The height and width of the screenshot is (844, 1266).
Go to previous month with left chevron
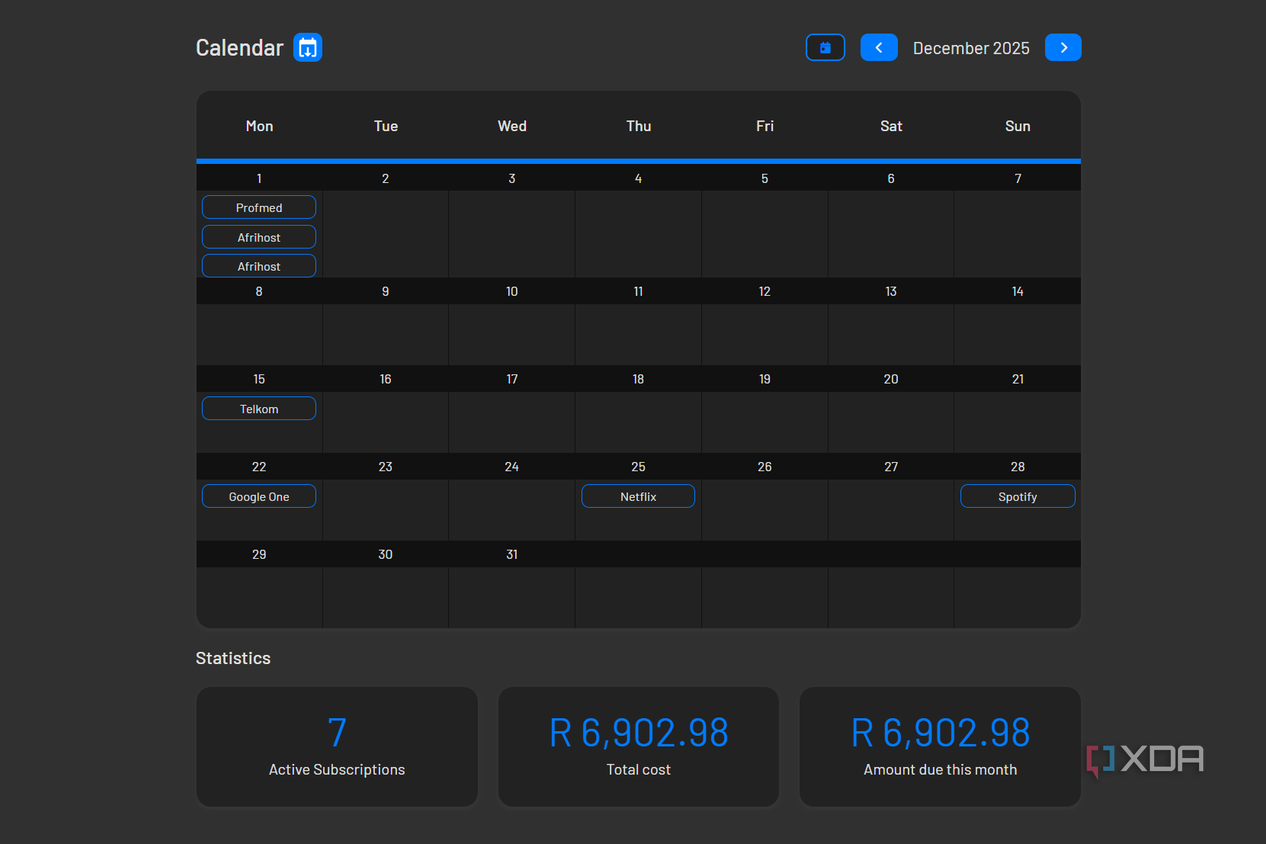point(879,48)
